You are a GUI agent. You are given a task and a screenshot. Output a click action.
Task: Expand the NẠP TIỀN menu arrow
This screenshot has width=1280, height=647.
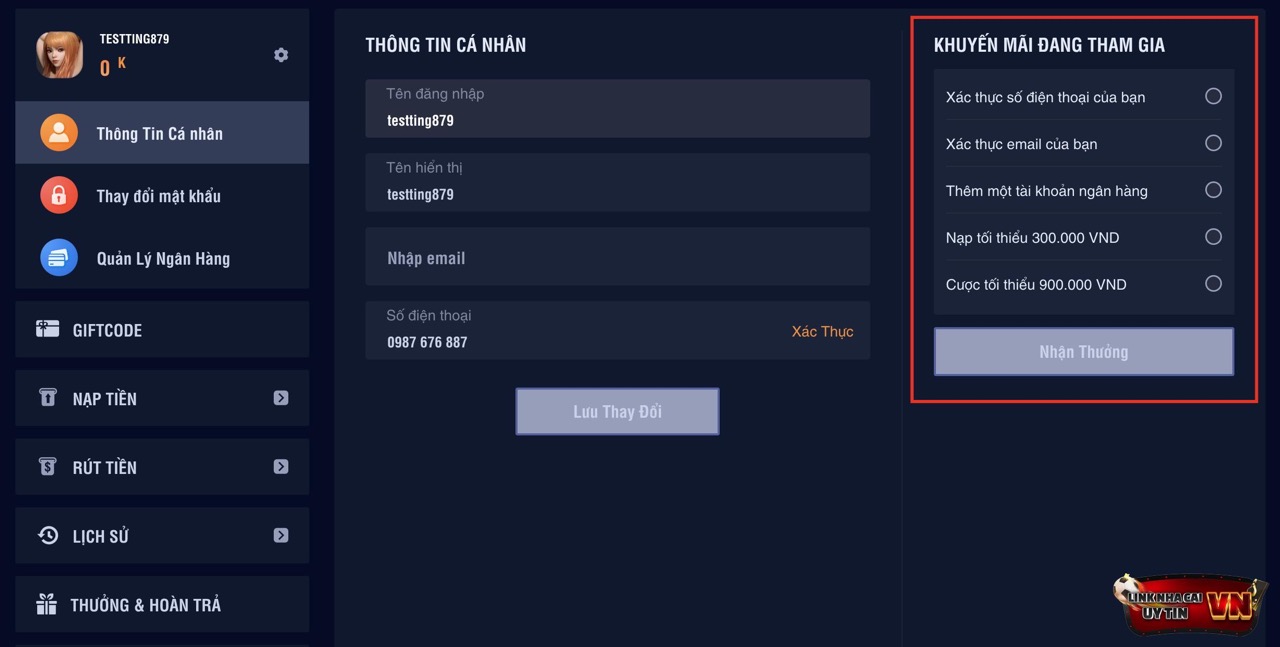tap(281, 398)
